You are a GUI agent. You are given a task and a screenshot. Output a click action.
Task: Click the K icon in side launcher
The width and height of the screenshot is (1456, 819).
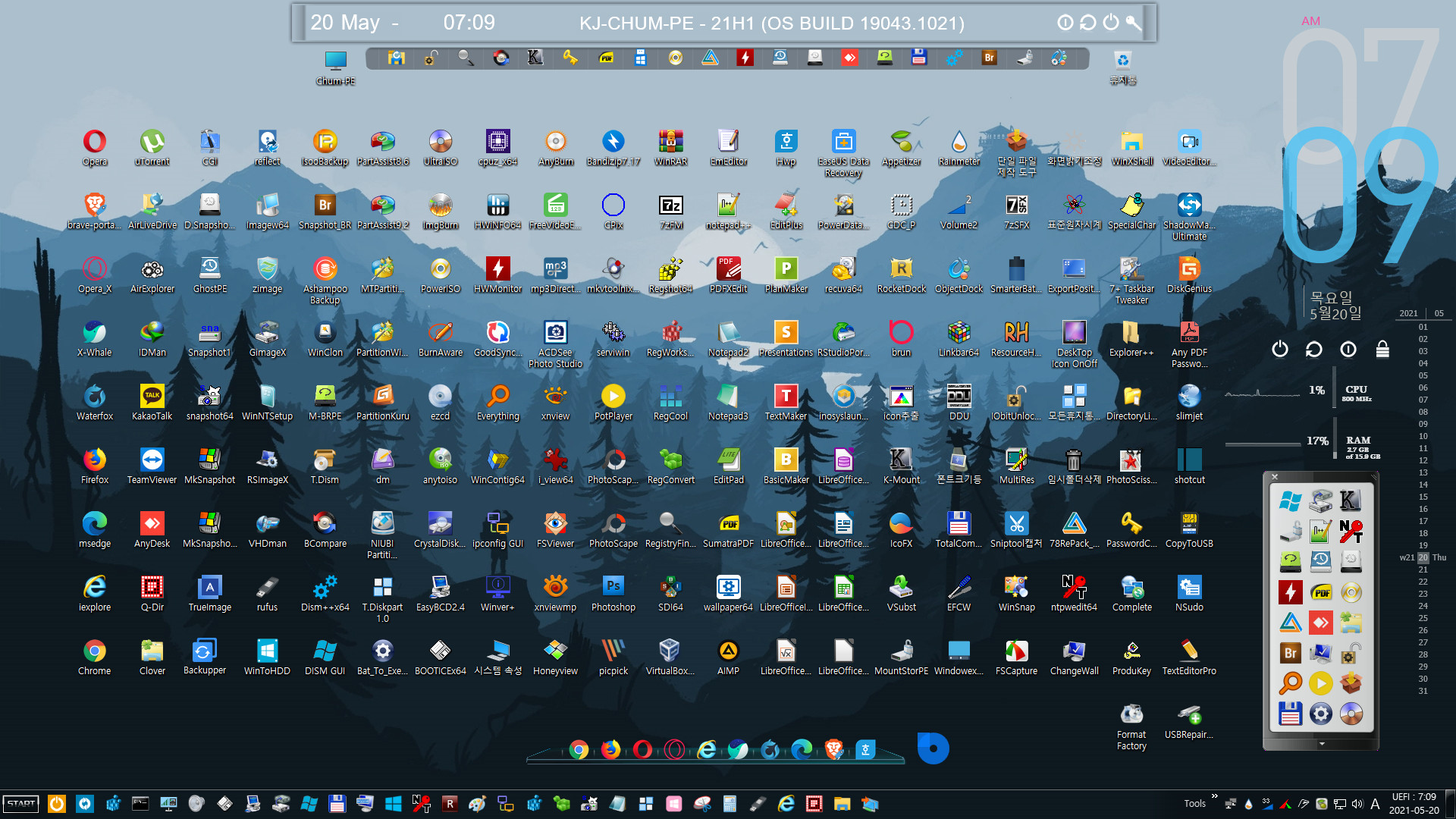pos(1351,500)
